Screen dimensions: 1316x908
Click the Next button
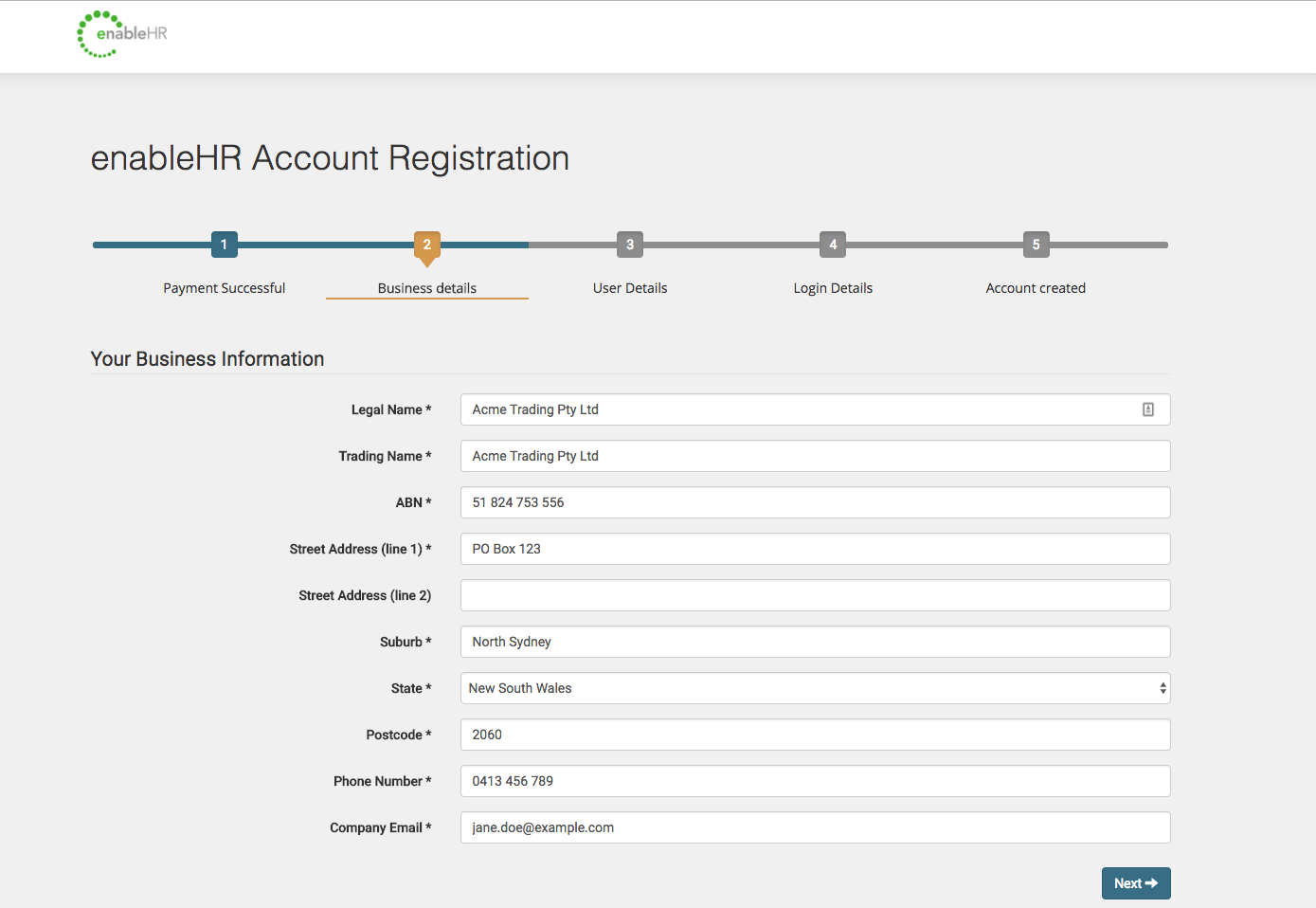click(1135, 882)
